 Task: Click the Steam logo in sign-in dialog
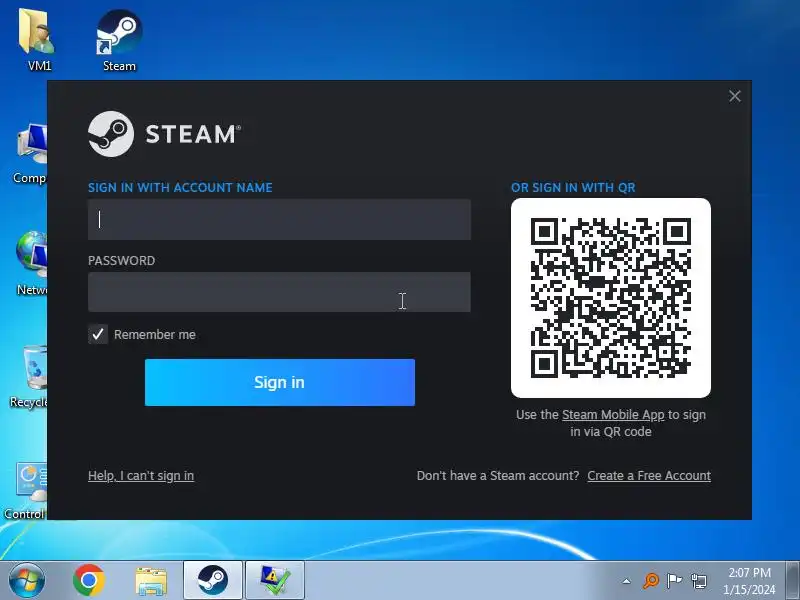point(111,134)
